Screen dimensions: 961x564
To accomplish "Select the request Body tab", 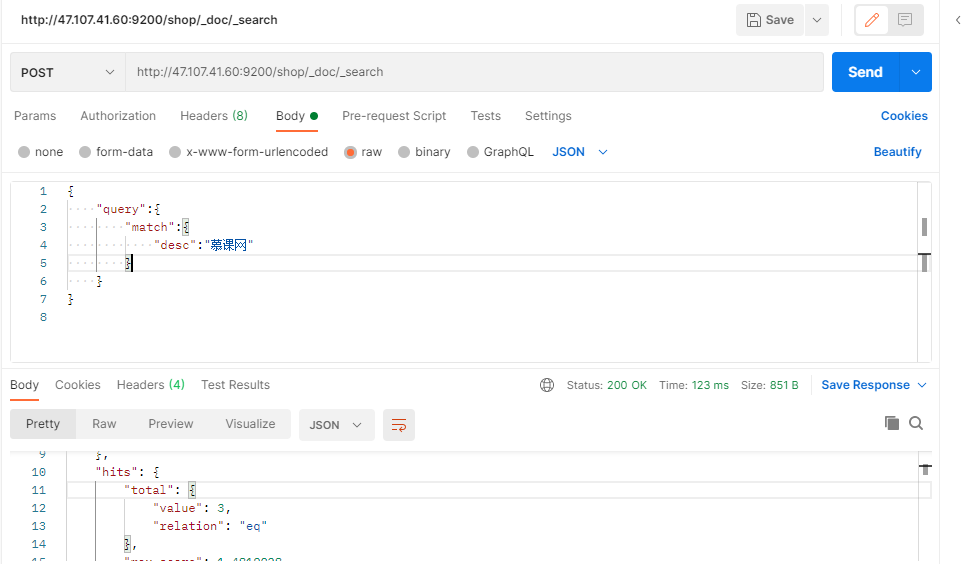I will (x=297, y=116).
